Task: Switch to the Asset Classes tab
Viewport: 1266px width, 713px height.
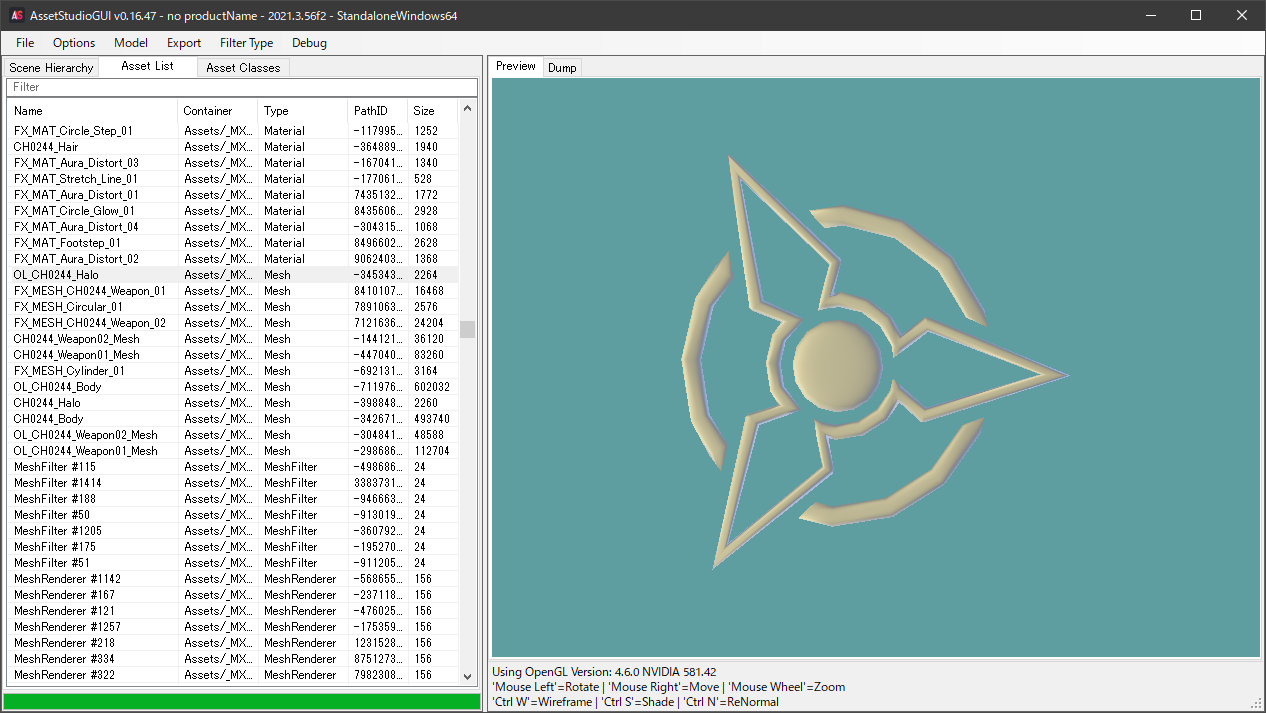Action: point(243,68)
